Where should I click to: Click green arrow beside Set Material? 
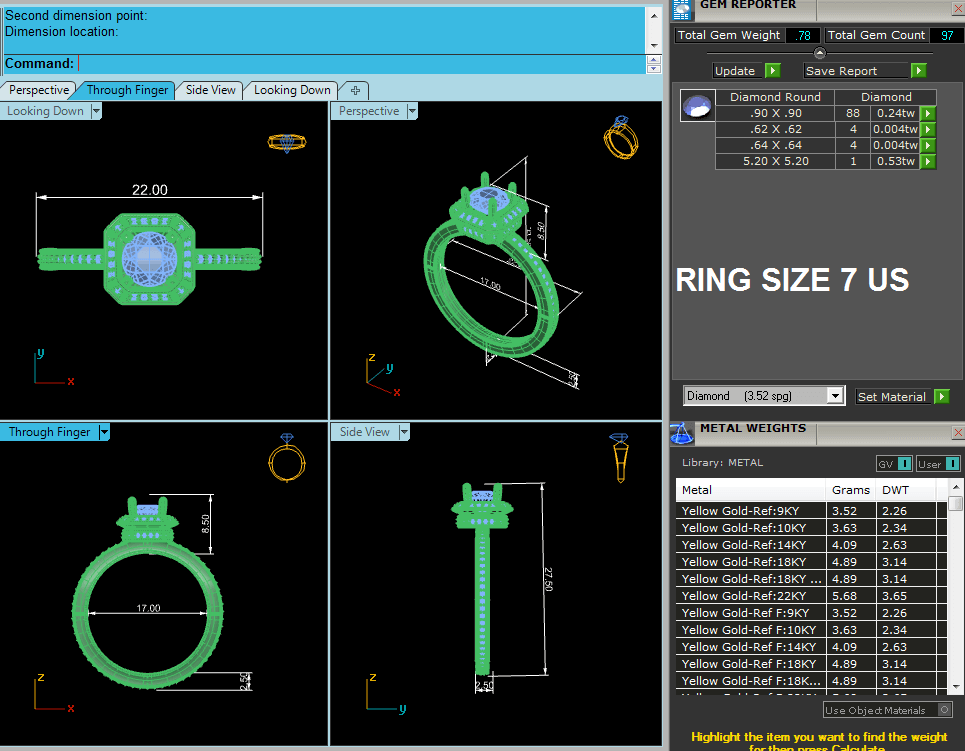pyautogui.click(x=941, y=397)
